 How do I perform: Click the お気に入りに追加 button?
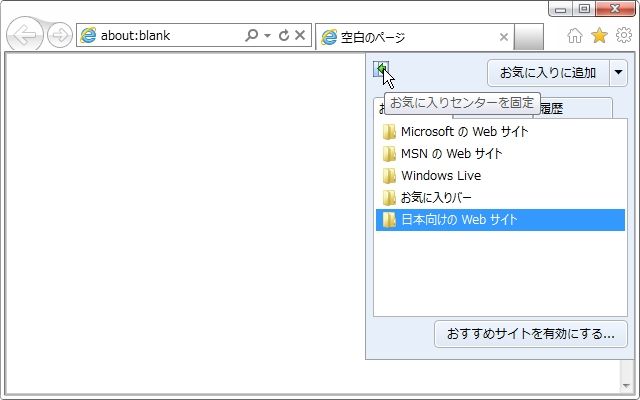[548, 73]
